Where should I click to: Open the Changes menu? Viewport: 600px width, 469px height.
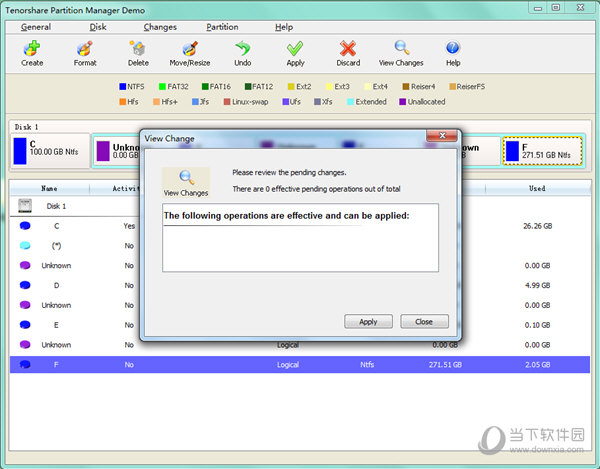pos(160,27)
